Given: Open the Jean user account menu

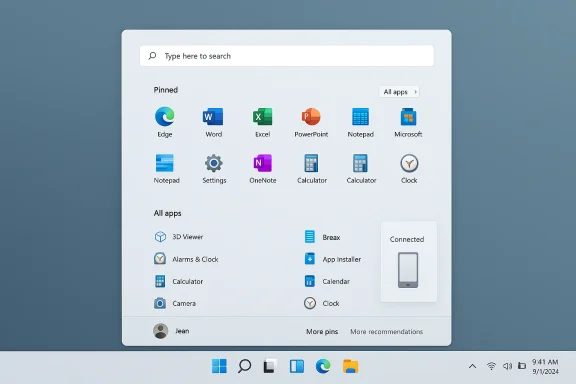Looking at the screenshot, I should click(x=171, y=331).
